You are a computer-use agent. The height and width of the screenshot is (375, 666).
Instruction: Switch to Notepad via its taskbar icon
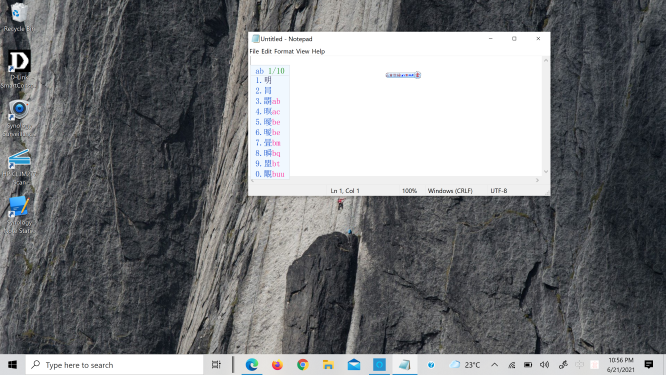[405, 365]
